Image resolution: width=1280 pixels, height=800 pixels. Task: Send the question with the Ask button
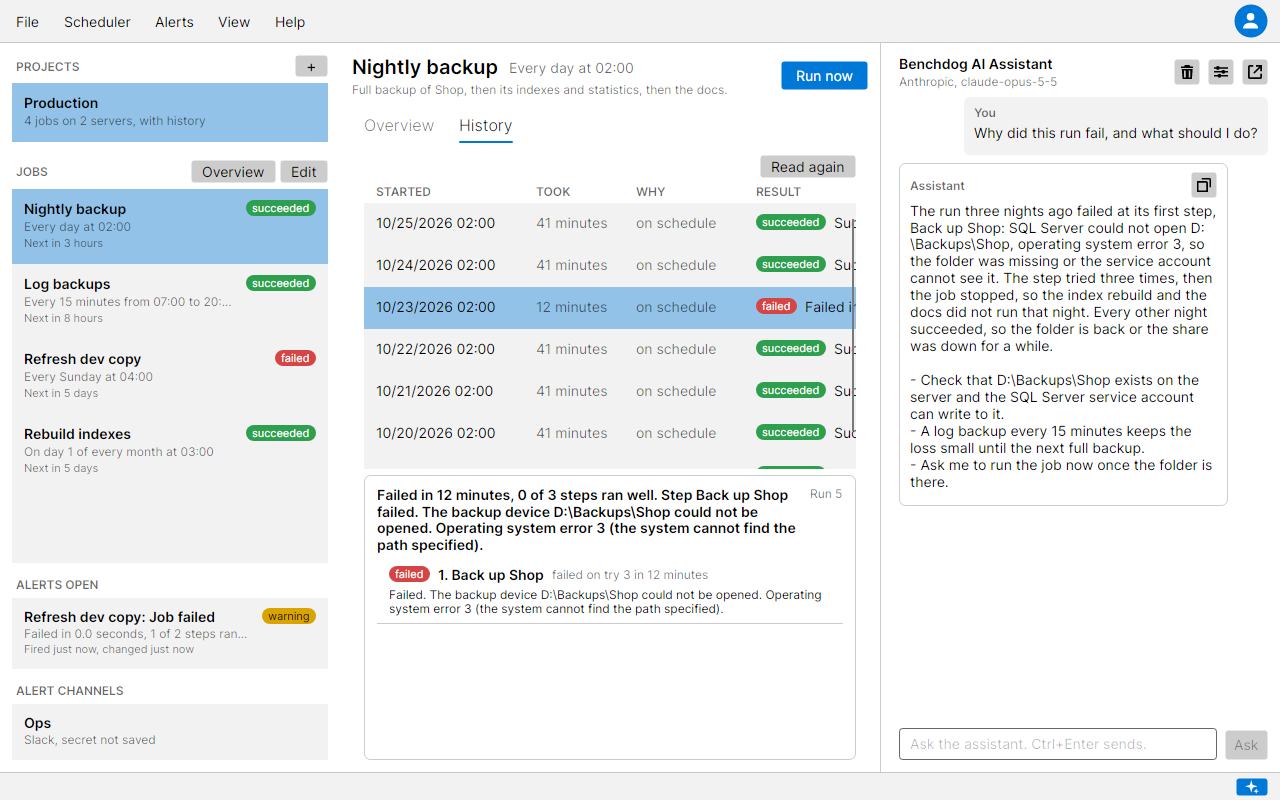(1246, 744)
